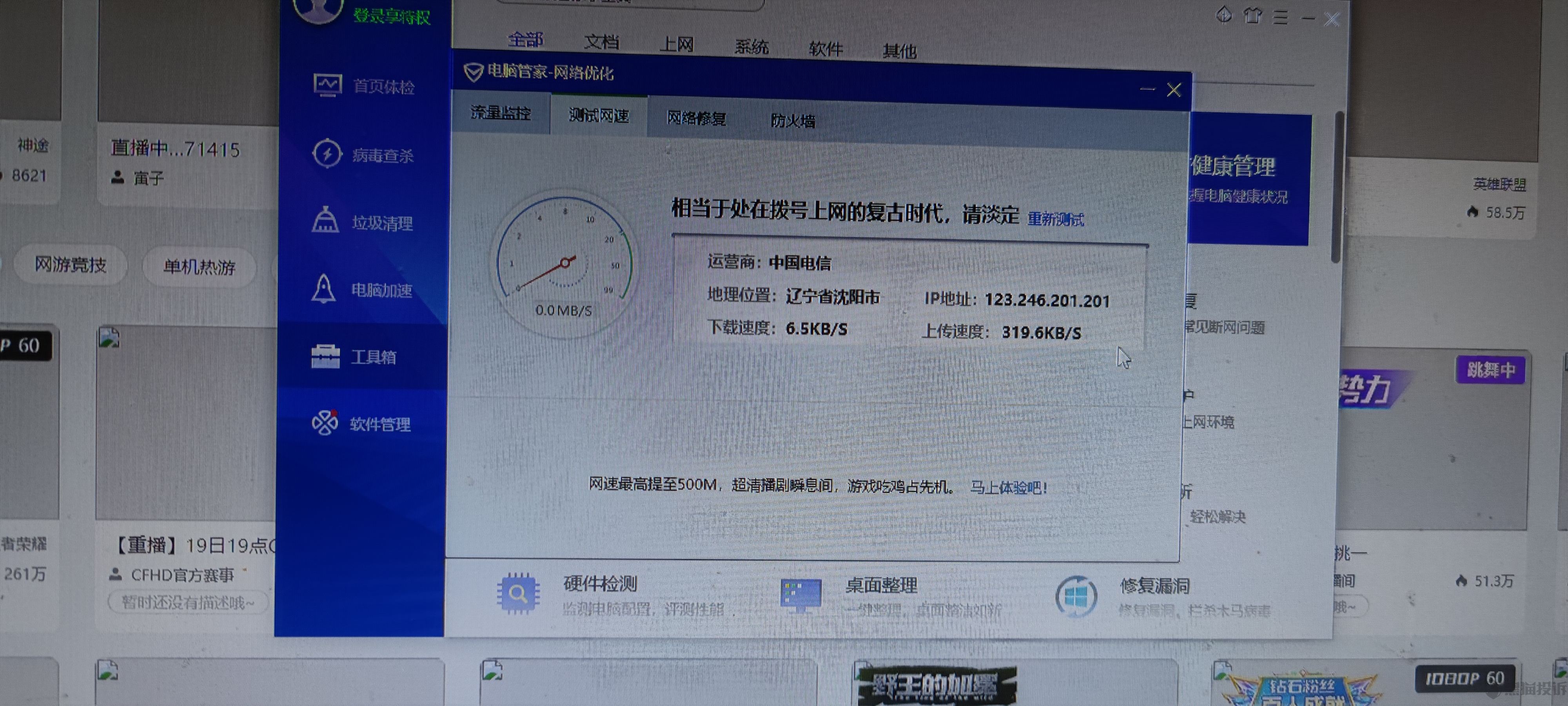Viewport: 1568px width, 706px height.
Task: Click the 跳舞中 badge on stream card
Action: click(1490, 370)
